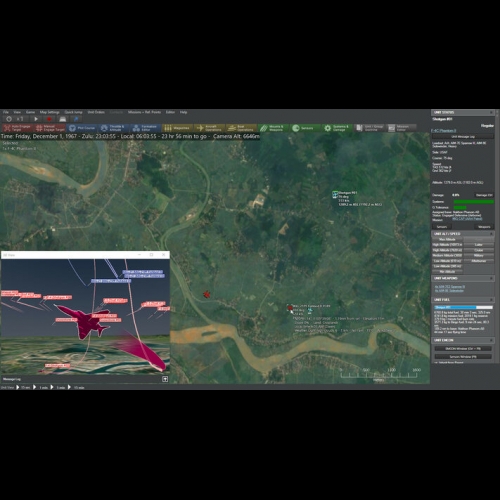This screenshot has height=500, width=500.
Task: Open the Sensors toolbar button
Action: click(305, 128)
